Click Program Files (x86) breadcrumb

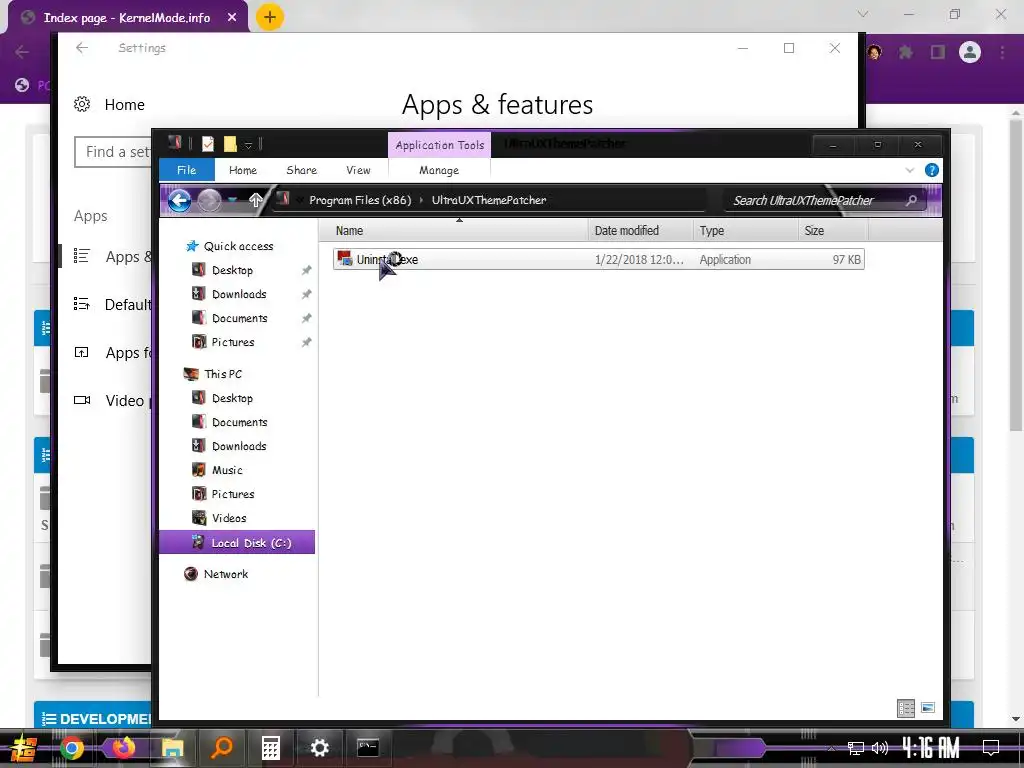pyautogui.click(x=360, y=200)
